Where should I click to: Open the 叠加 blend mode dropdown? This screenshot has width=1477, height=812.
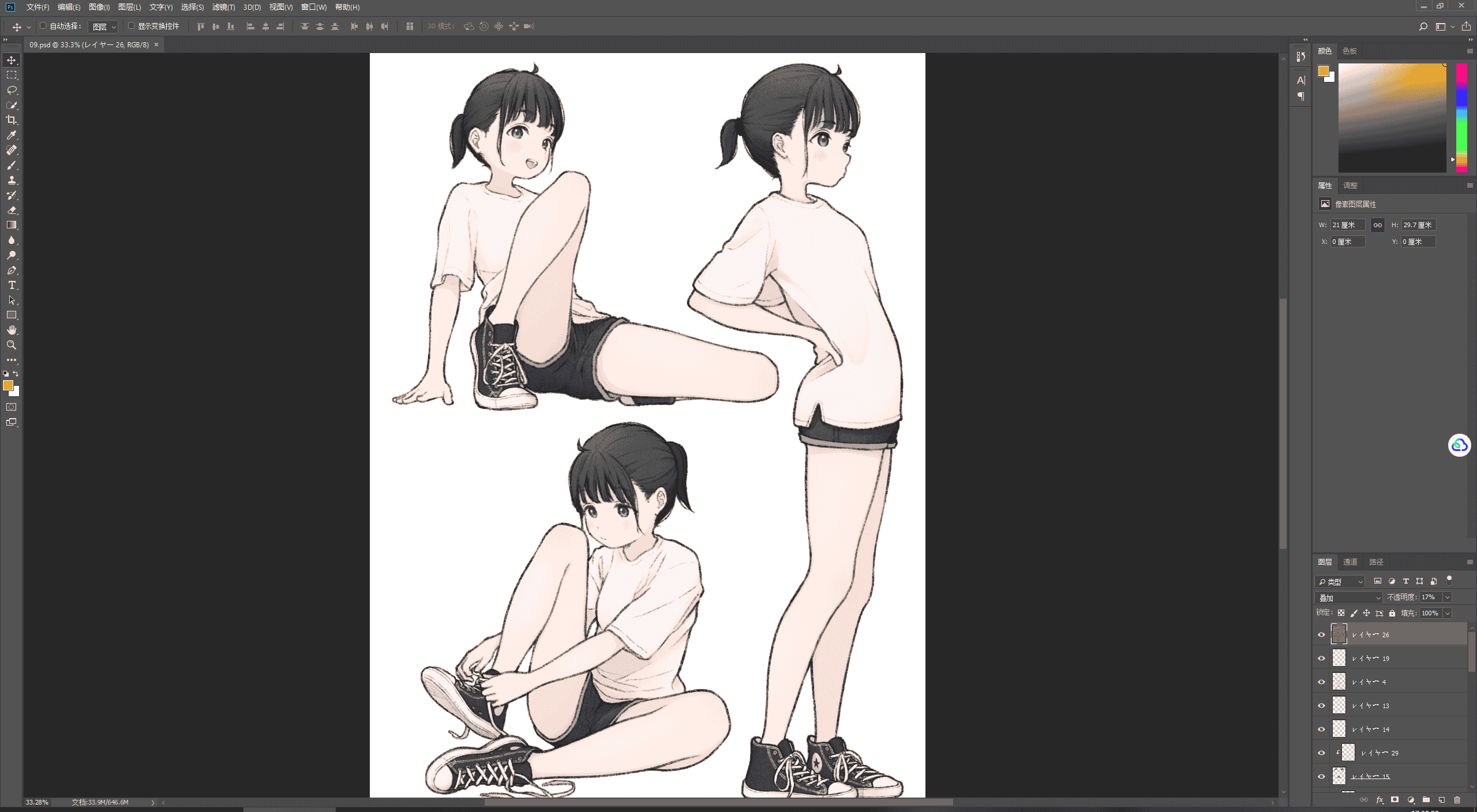pos(1349,597)
